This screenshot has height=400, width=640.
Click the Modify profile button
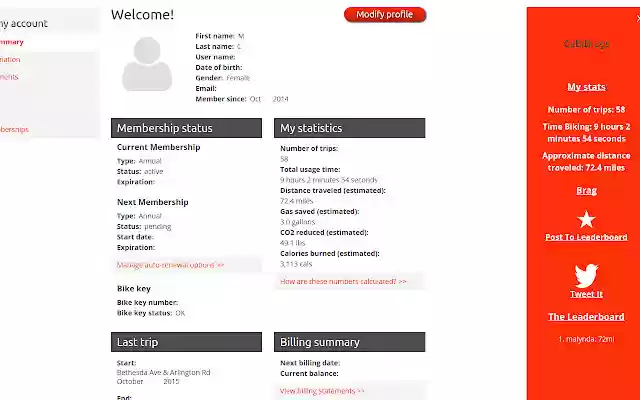(x=385, y=15)
